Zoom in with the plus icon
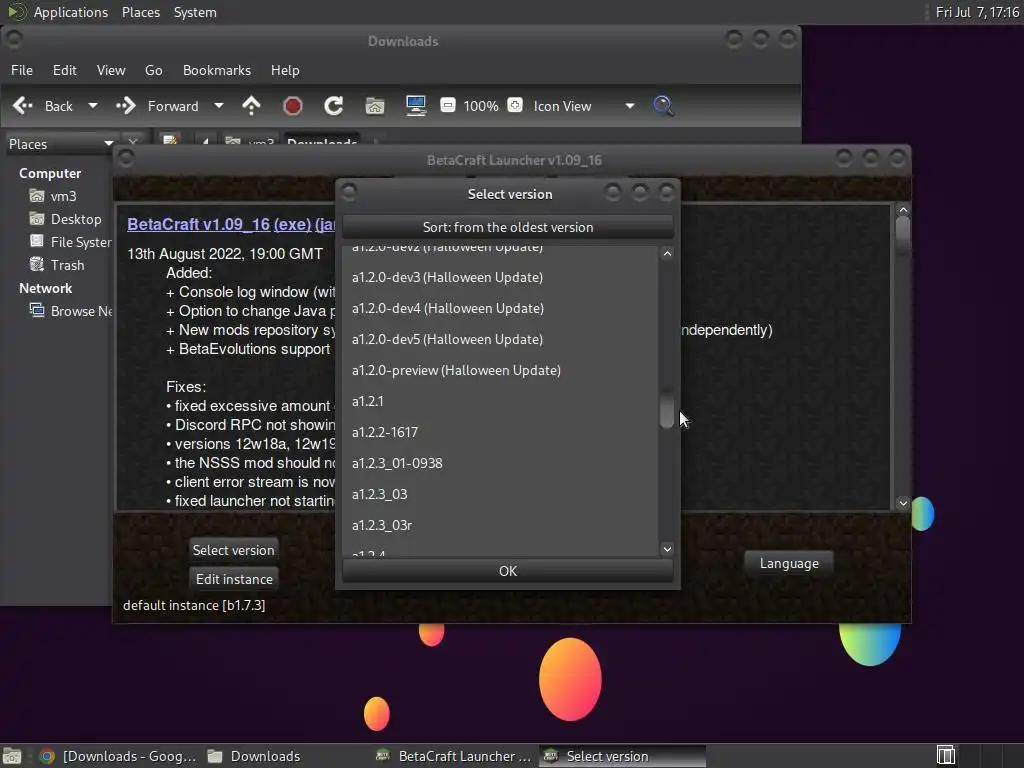 (515, 105)
